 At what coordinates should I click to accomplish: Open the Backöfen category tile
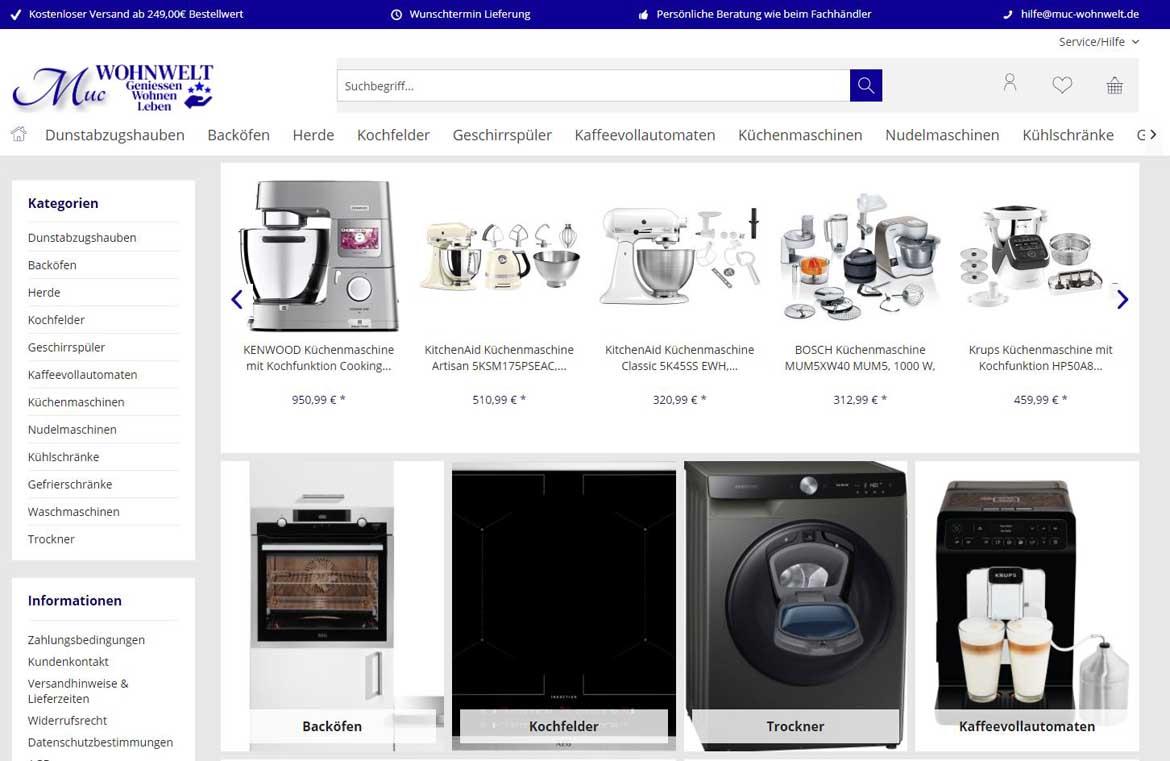tap(332, 606)
